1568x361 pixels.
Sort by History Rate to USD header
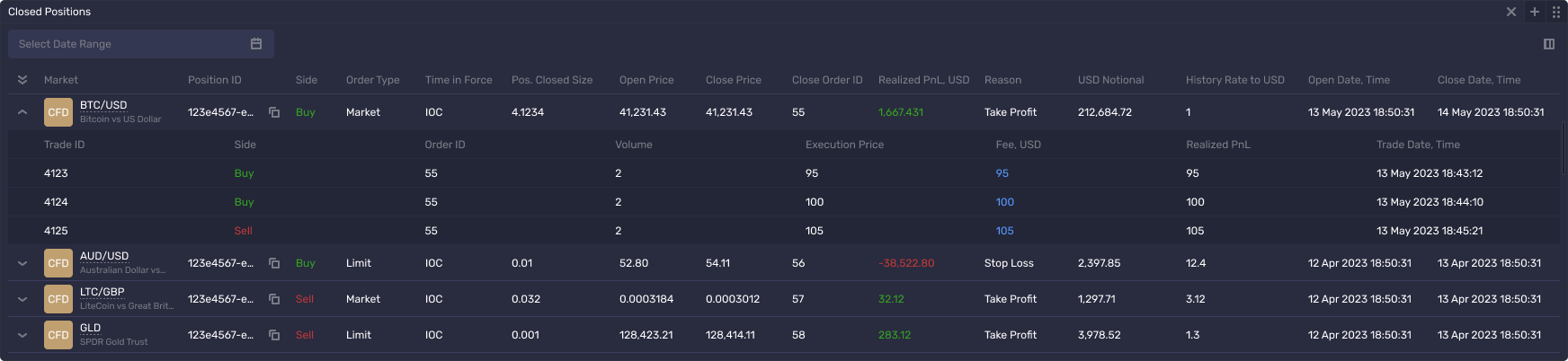coord(1235,80)
